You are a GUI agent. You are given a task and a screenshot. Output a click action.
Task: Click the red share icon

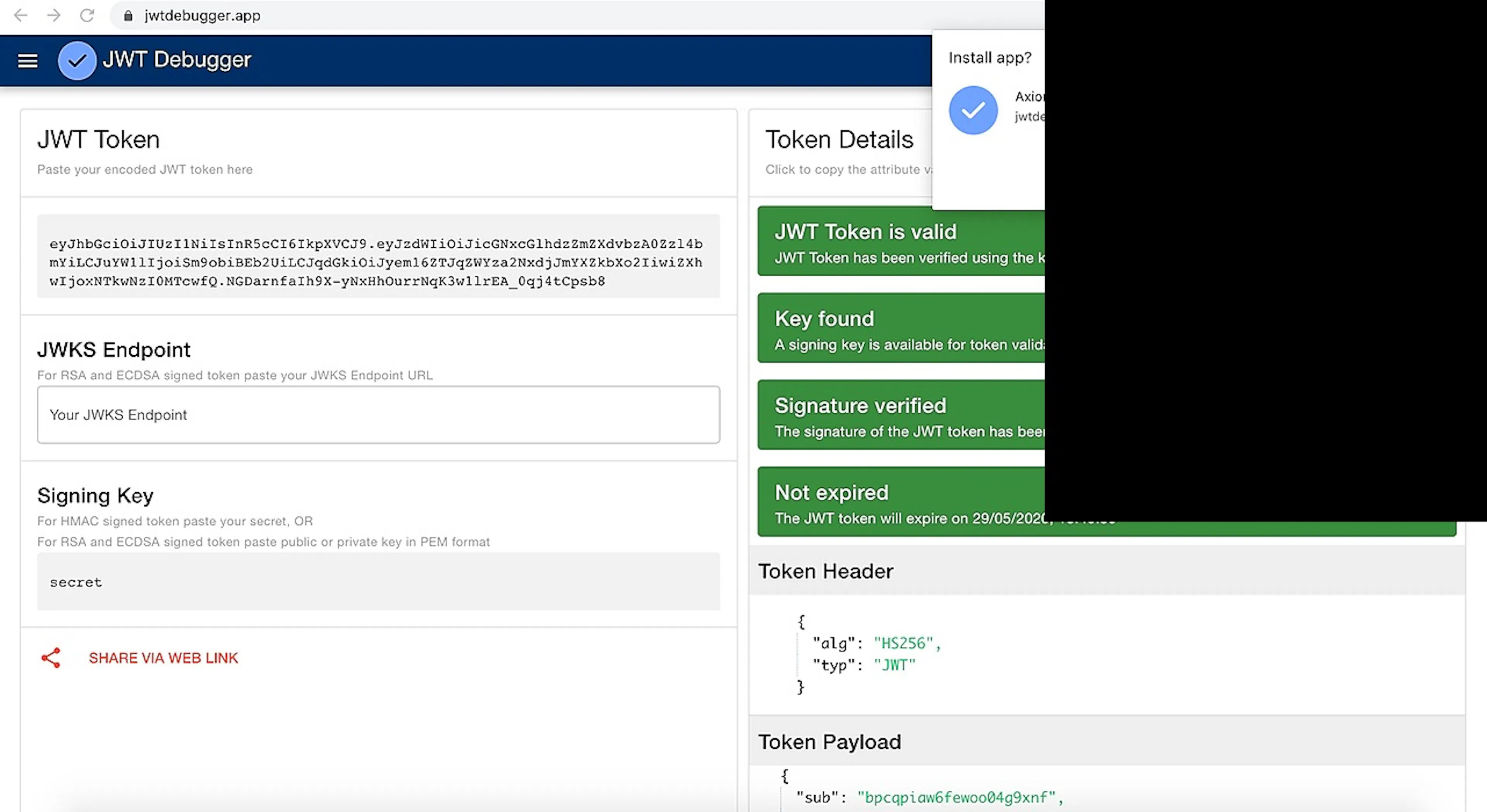coord(51,658)
